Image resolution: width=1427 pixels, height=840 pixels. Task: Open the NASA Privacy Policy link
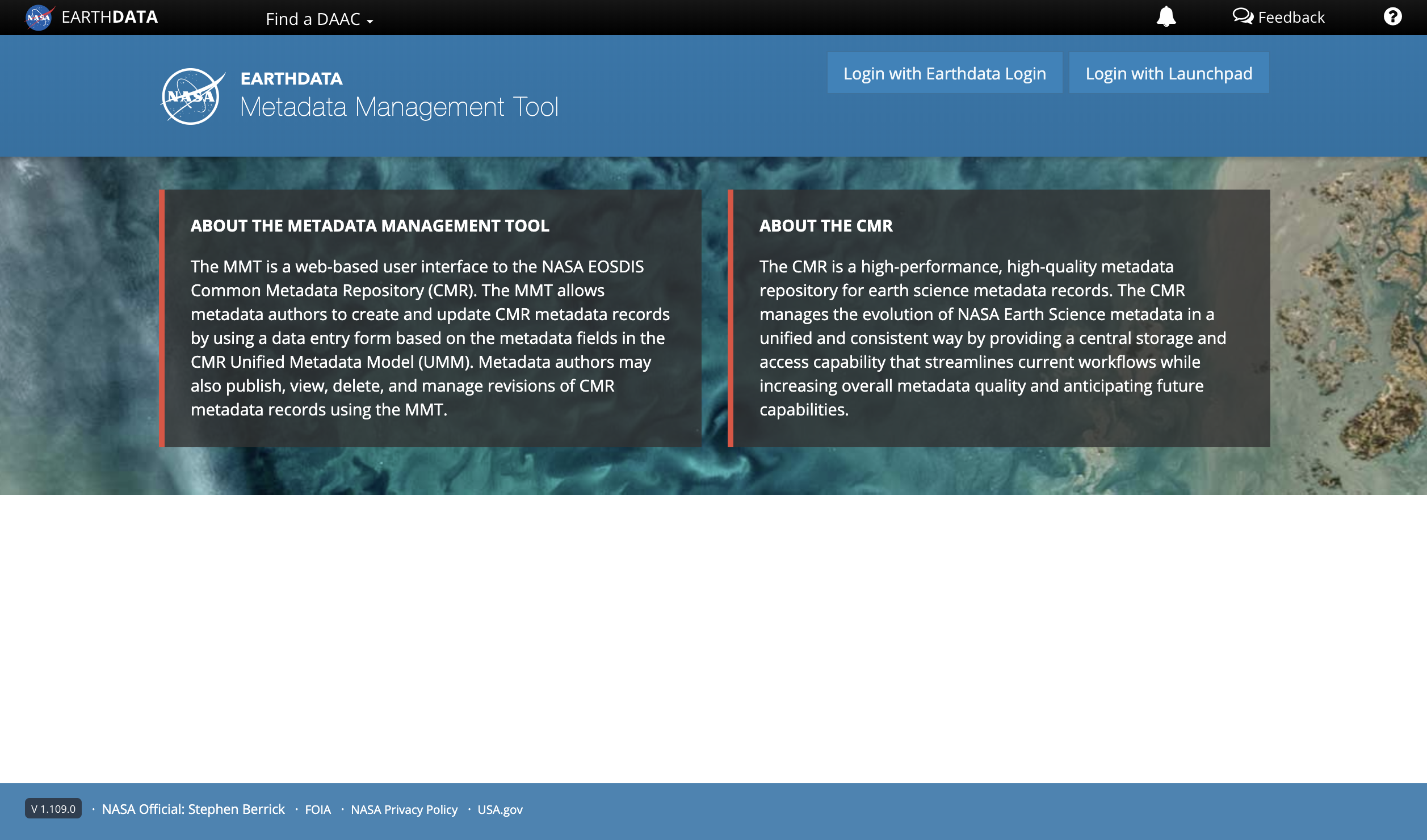404,809
